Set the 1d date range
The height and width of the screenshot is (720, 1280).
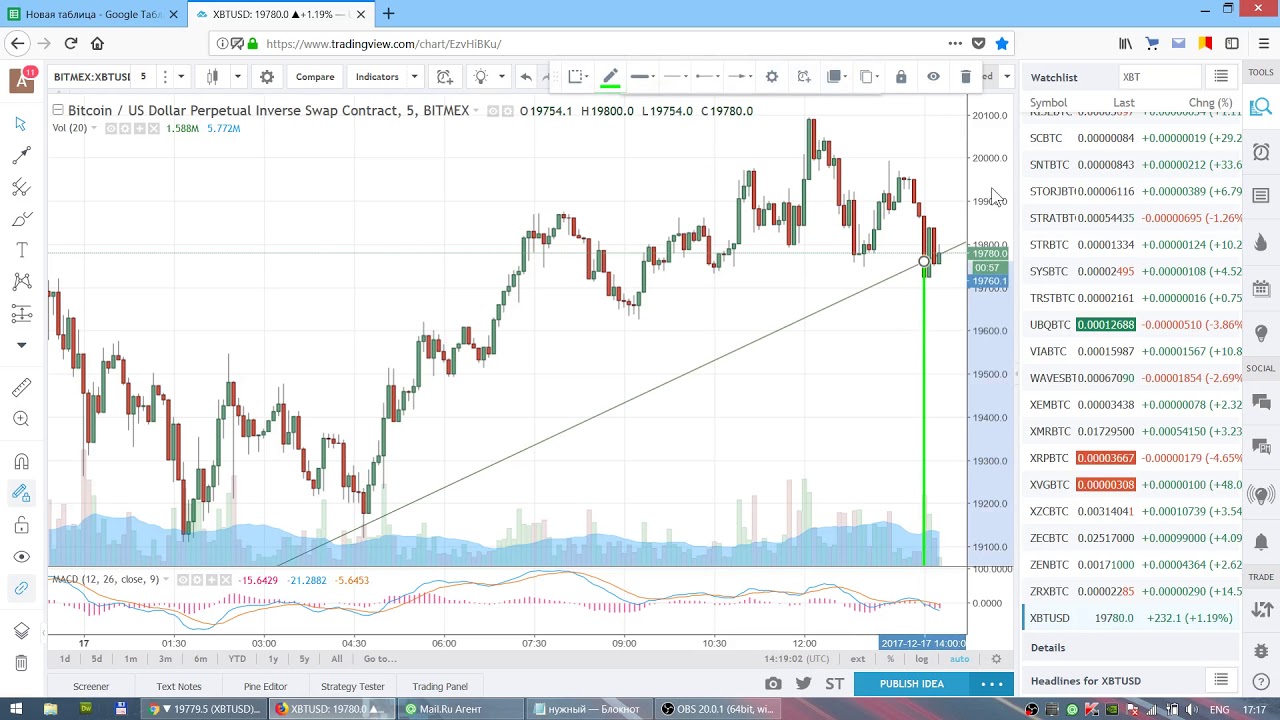click(x=65, y=659)
